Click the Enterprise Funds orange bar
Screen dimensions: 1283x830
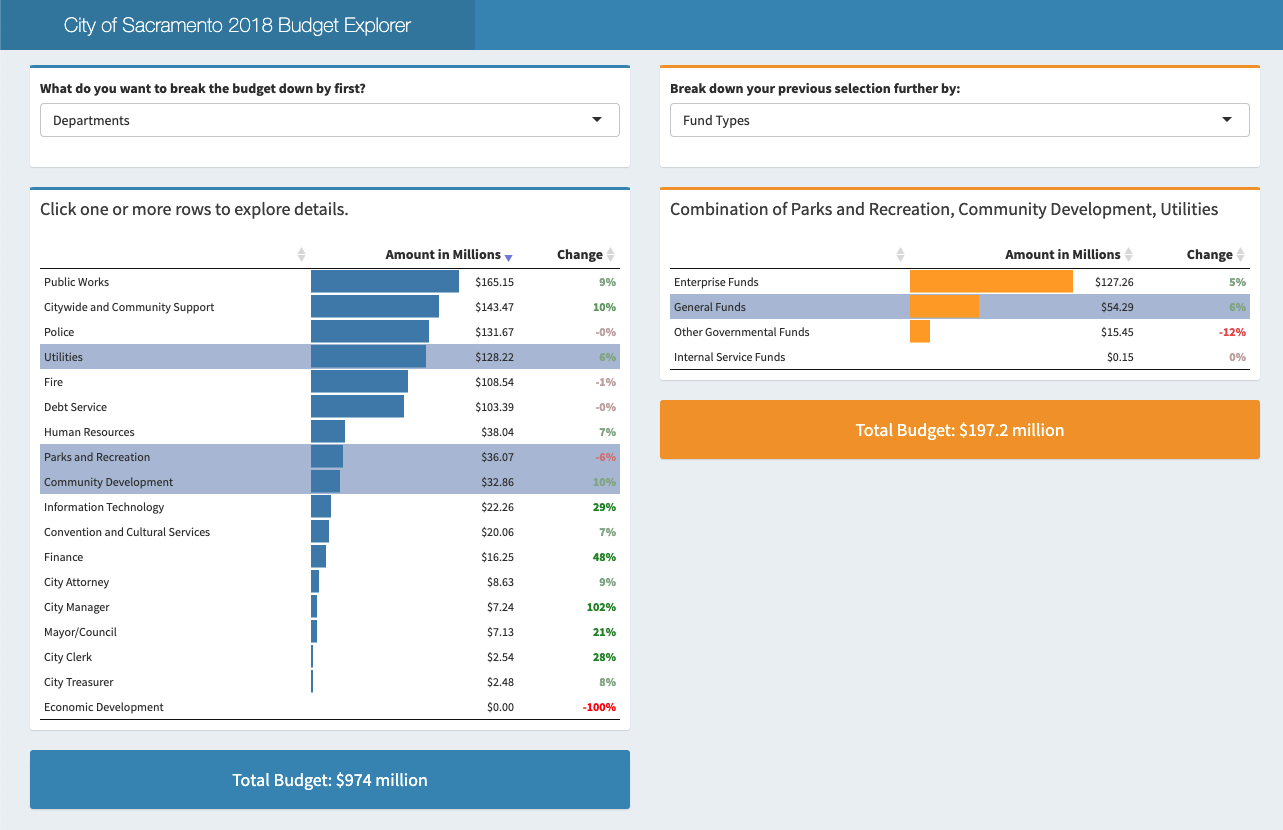991,282
